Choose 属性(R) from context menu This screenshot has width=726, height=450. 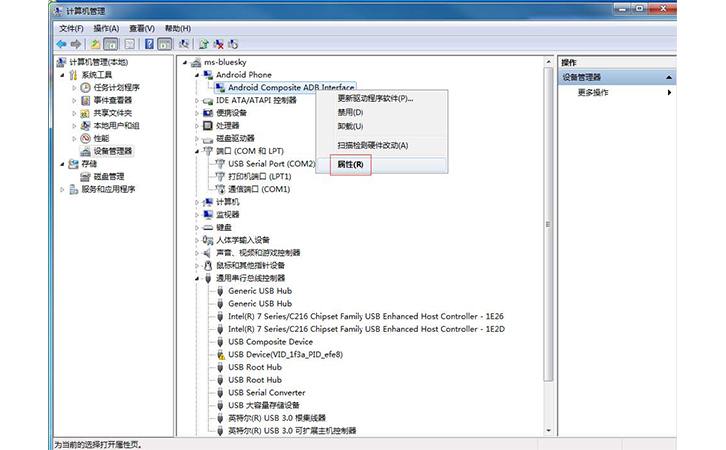[x=382, y=164]
